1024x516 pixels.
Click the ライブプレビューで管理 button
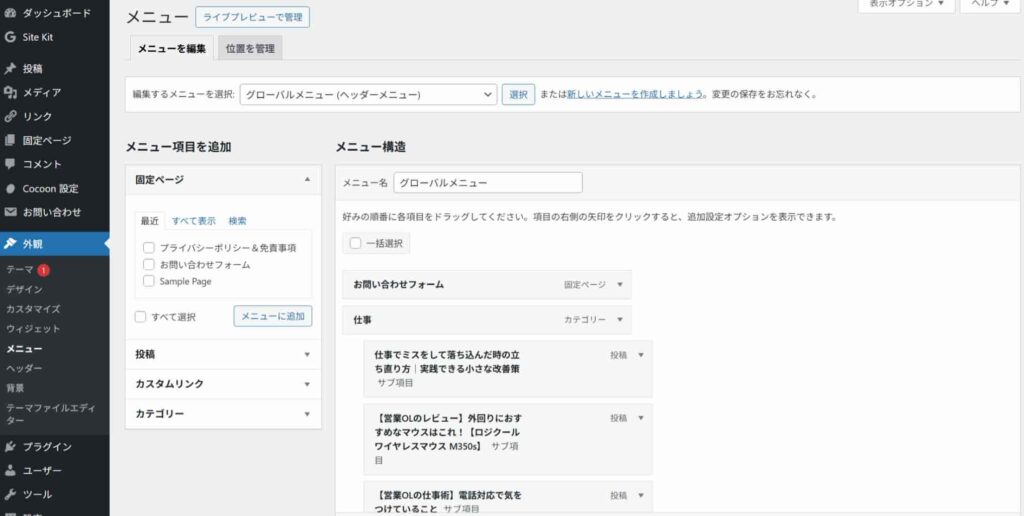253,17
